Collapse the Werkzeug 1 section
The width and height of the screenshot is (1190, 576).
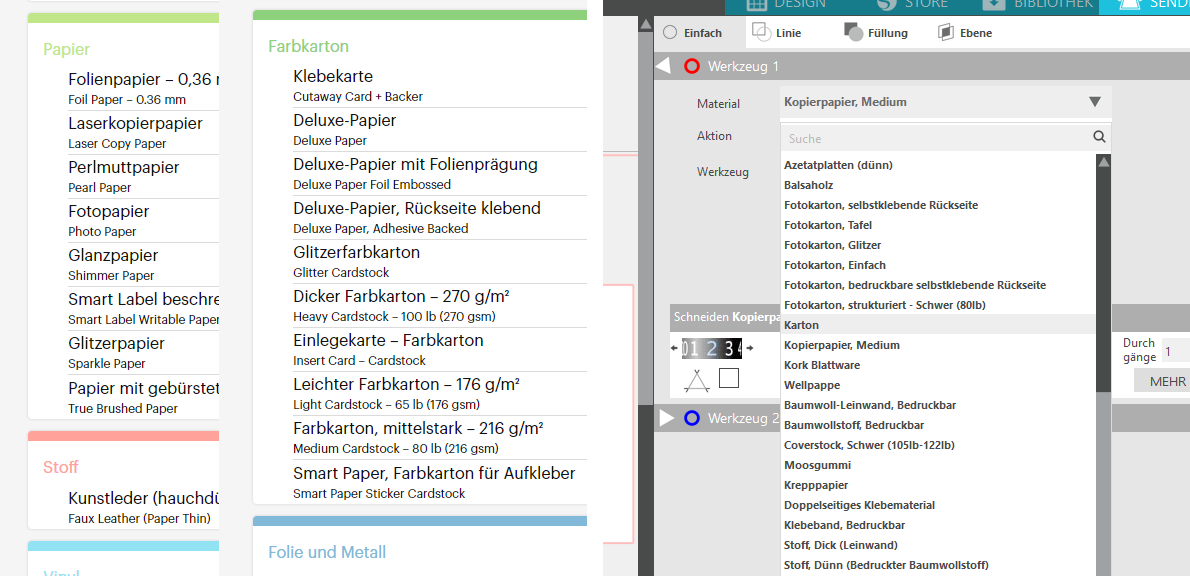[664, 67]
